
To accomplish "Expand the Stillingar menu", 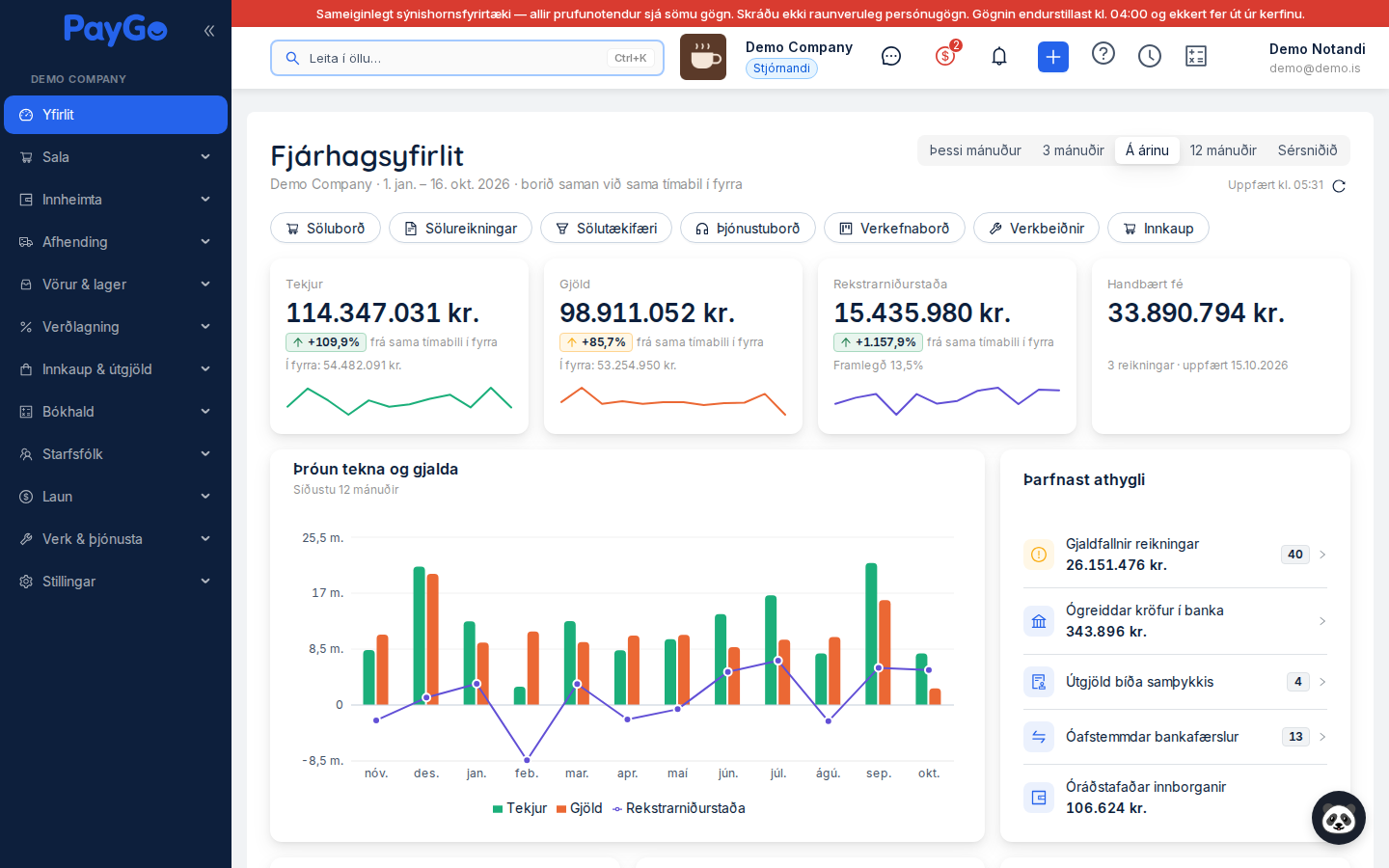I will [116, 582].
